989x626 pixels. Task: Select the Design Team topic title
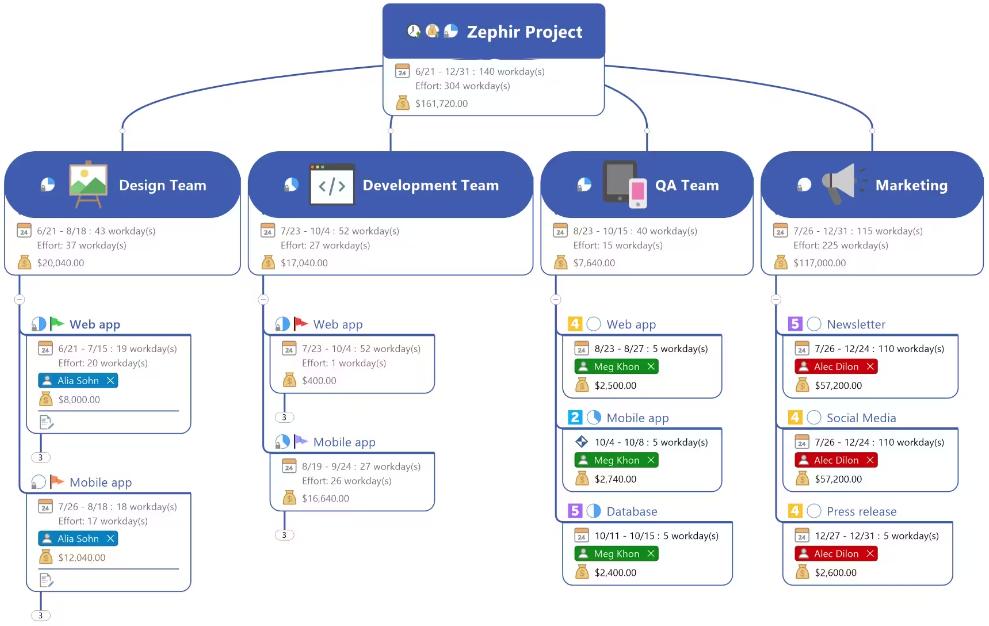[163, 185]
